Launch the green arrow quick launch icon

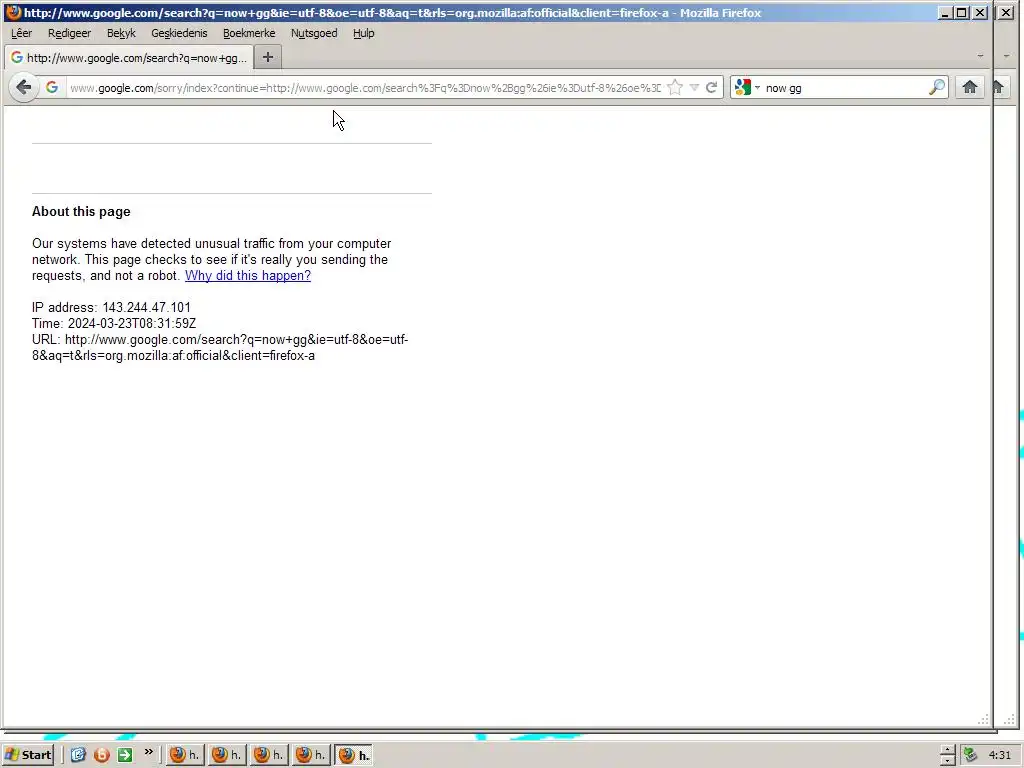pos(124,755)
